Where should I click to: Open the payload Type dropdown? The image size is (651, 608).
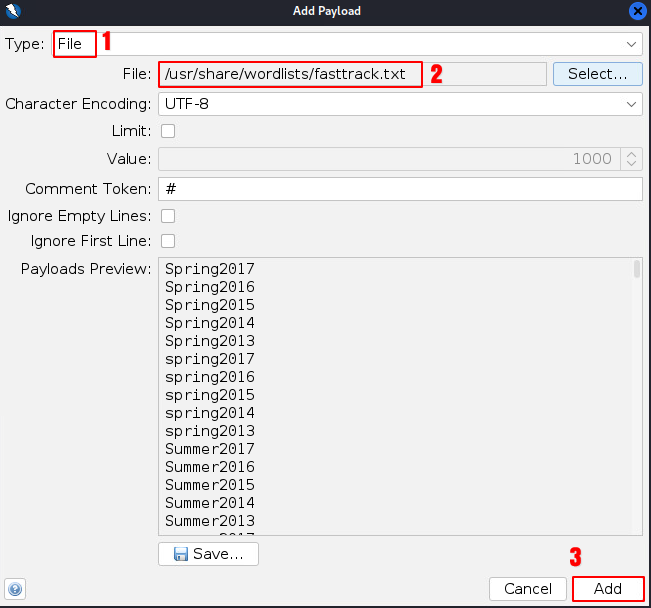click(631, 44)
